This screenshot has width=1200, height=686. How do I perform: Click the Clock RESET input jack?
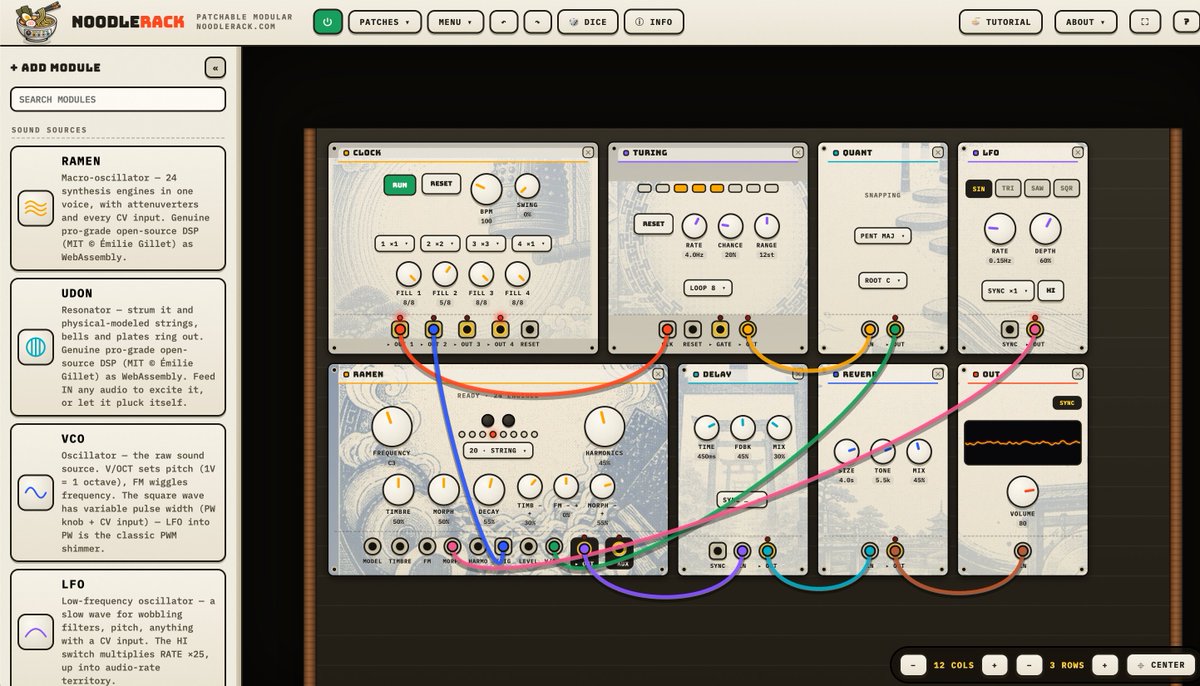(530, 329)
